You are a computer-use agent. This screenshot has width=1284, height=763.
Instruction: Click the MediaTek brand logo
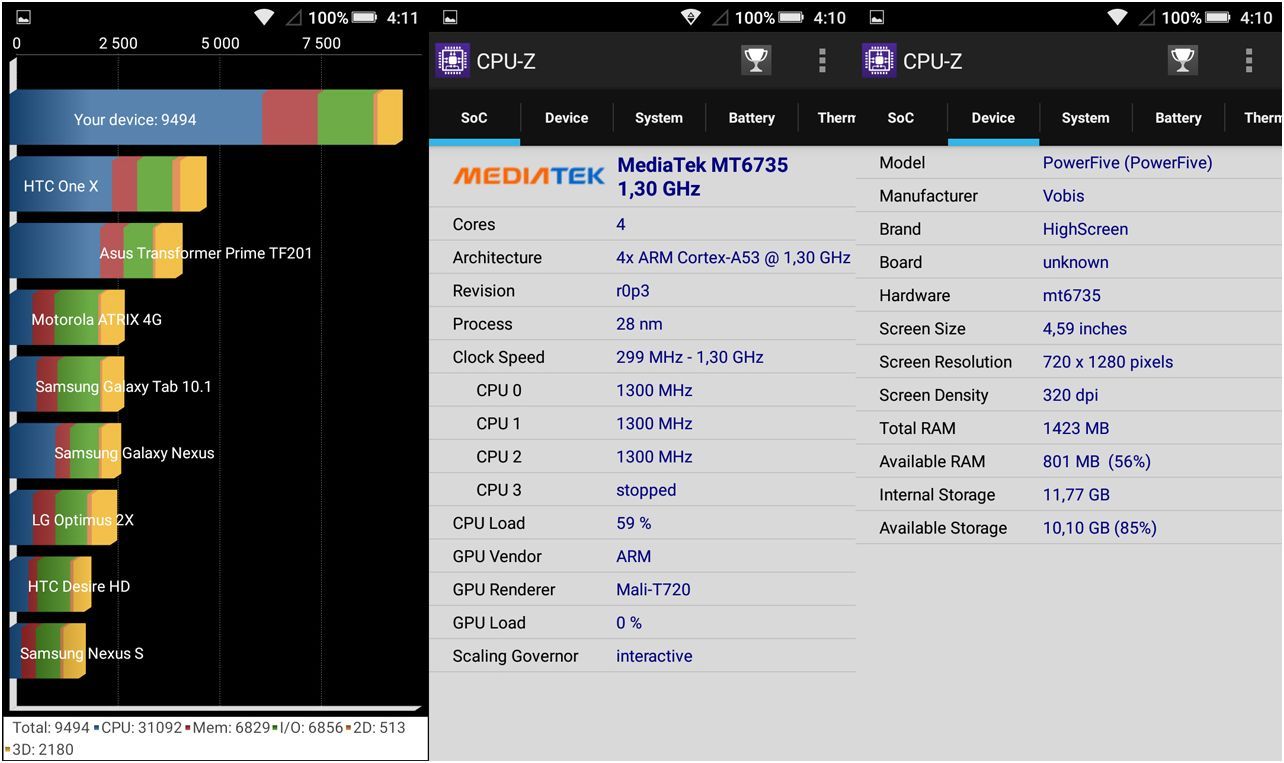tap(529, 177)
